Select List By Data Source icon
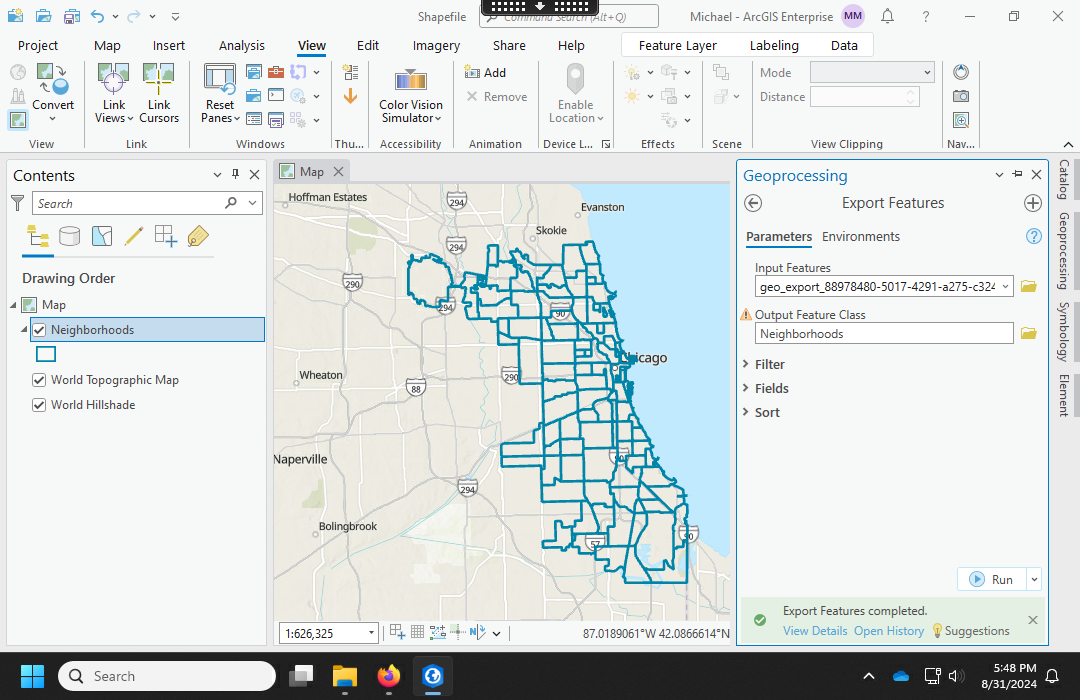The image size is (1080, 700). tap(69, 236)
